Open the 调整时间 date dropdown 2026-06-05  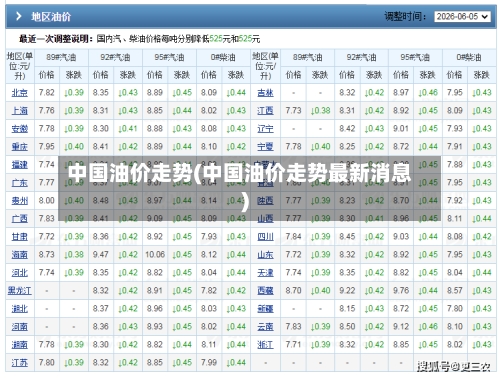click(x=462, y=16)
